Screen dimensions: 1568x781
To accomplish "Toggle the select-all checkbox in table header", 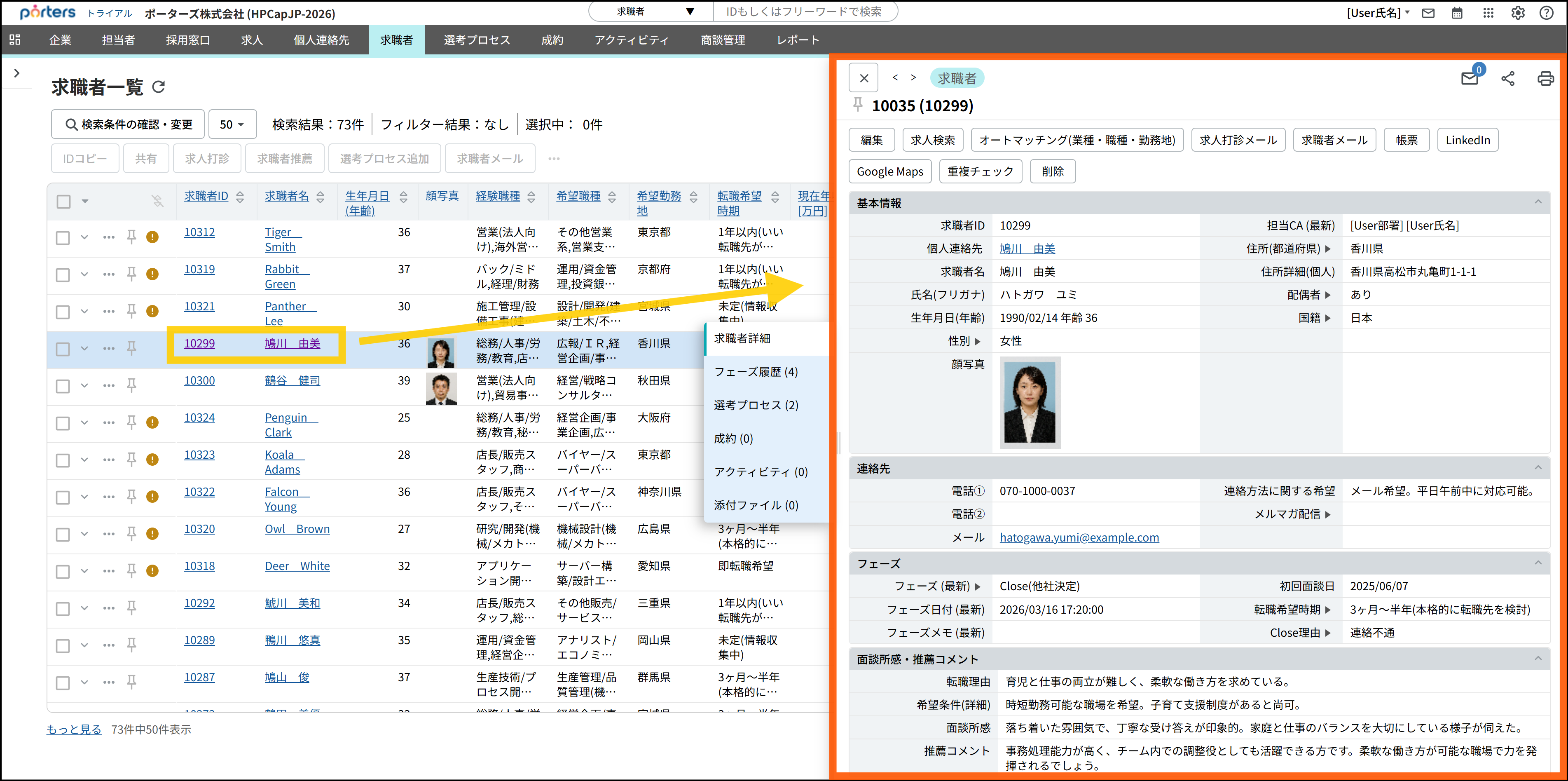I will pos(64,202).
